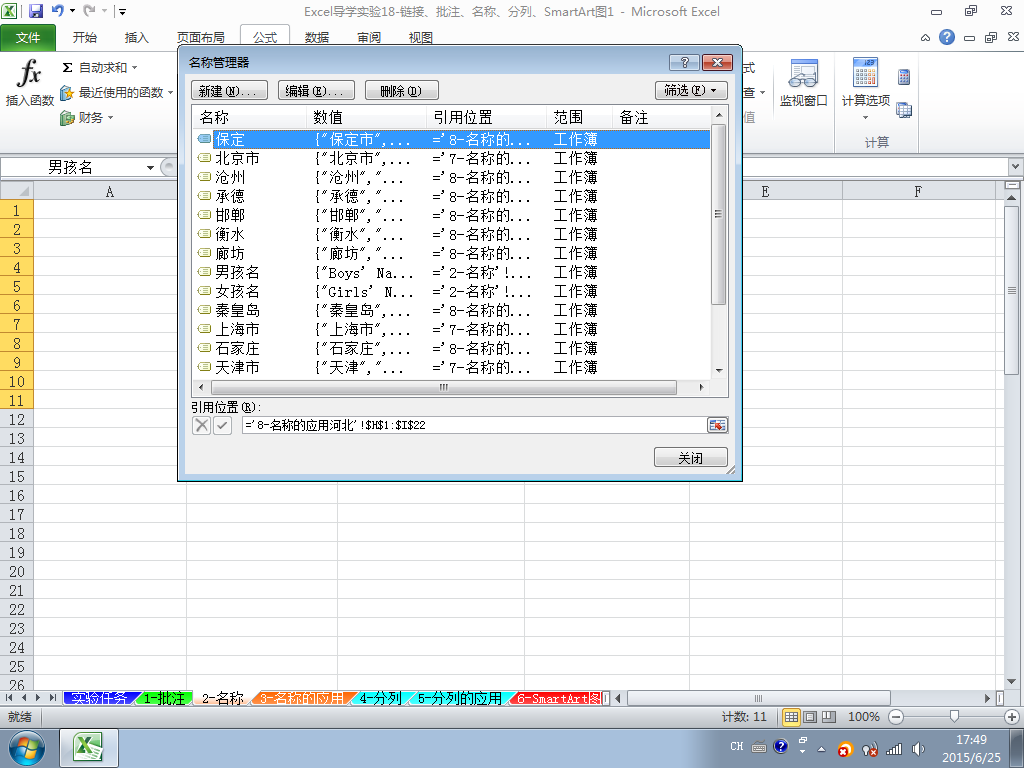Minimize the ribbon with the caret icon
The height and width of the screenshot is (768, 1024).
925,38
